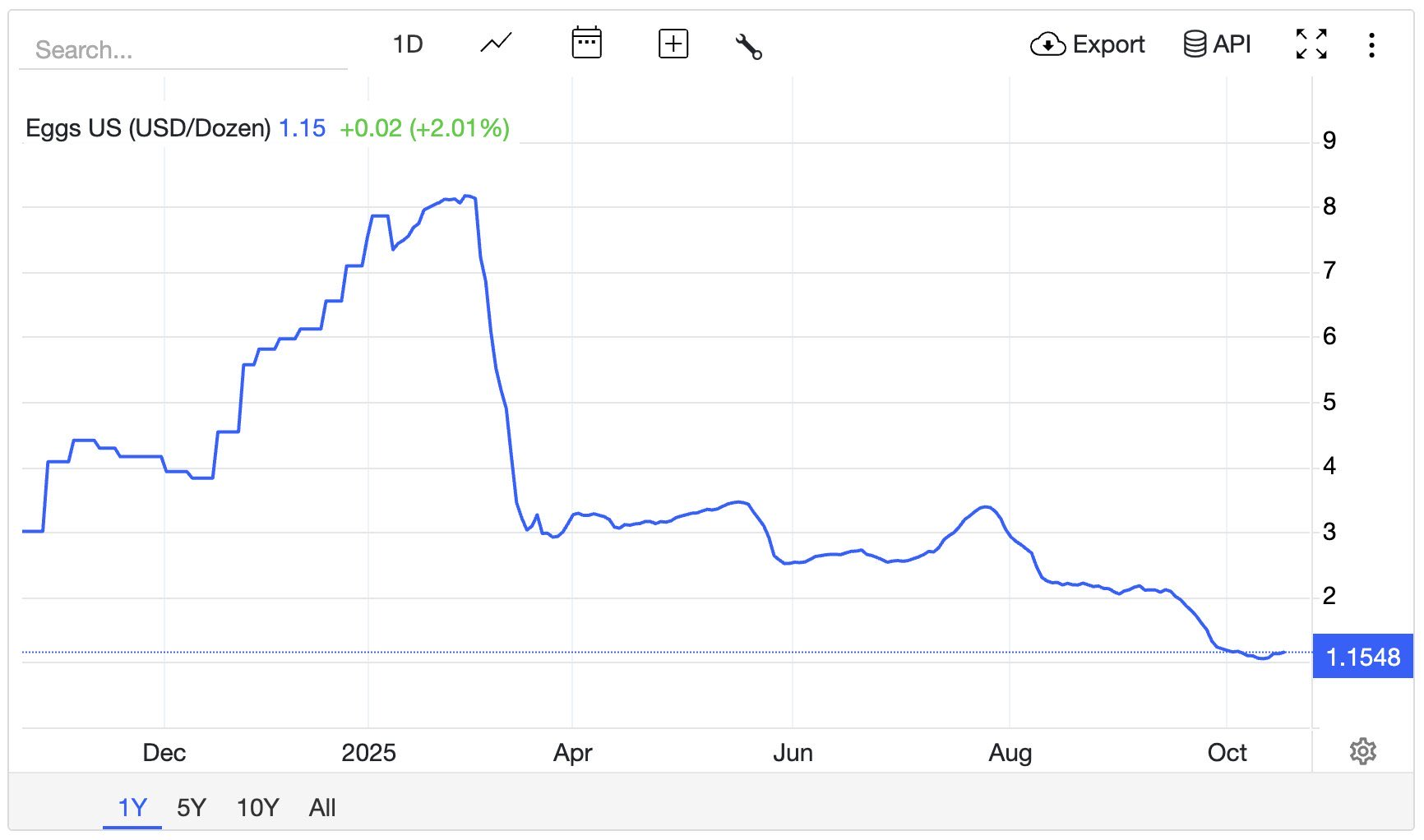1424x840 pixels.
Task: Switch to the All time range
Action: pos(322,808)
